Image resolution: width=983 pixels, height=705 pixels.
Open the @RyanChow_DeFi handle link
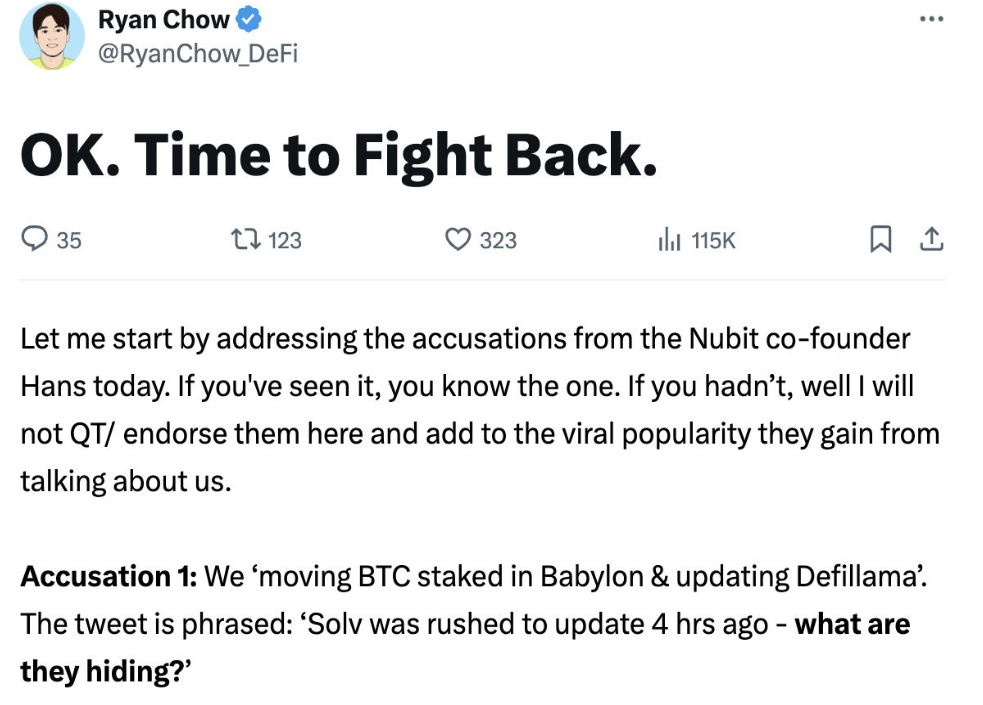[198, 54]
